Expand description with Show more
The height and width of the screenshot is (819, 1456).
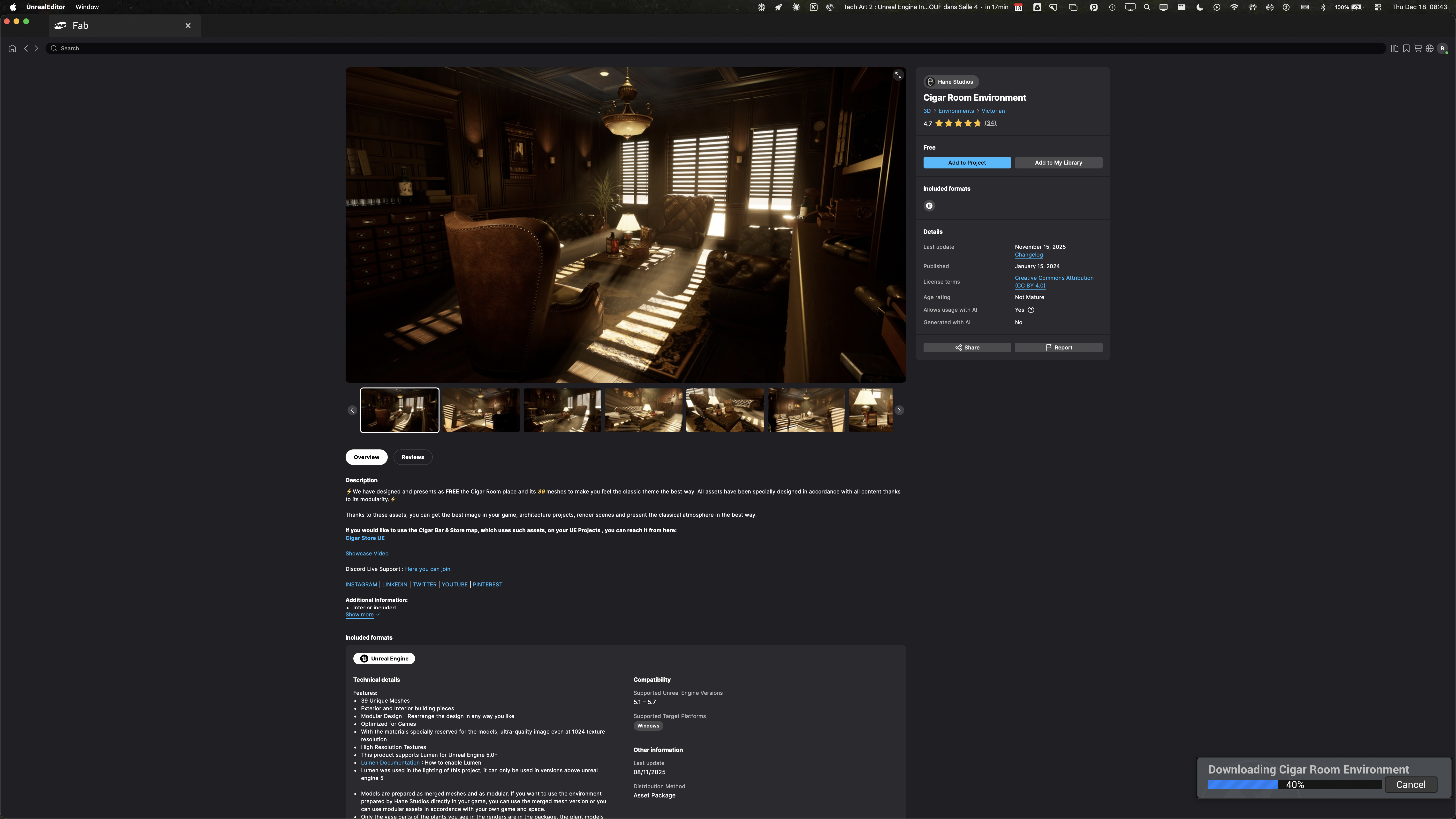362,614
